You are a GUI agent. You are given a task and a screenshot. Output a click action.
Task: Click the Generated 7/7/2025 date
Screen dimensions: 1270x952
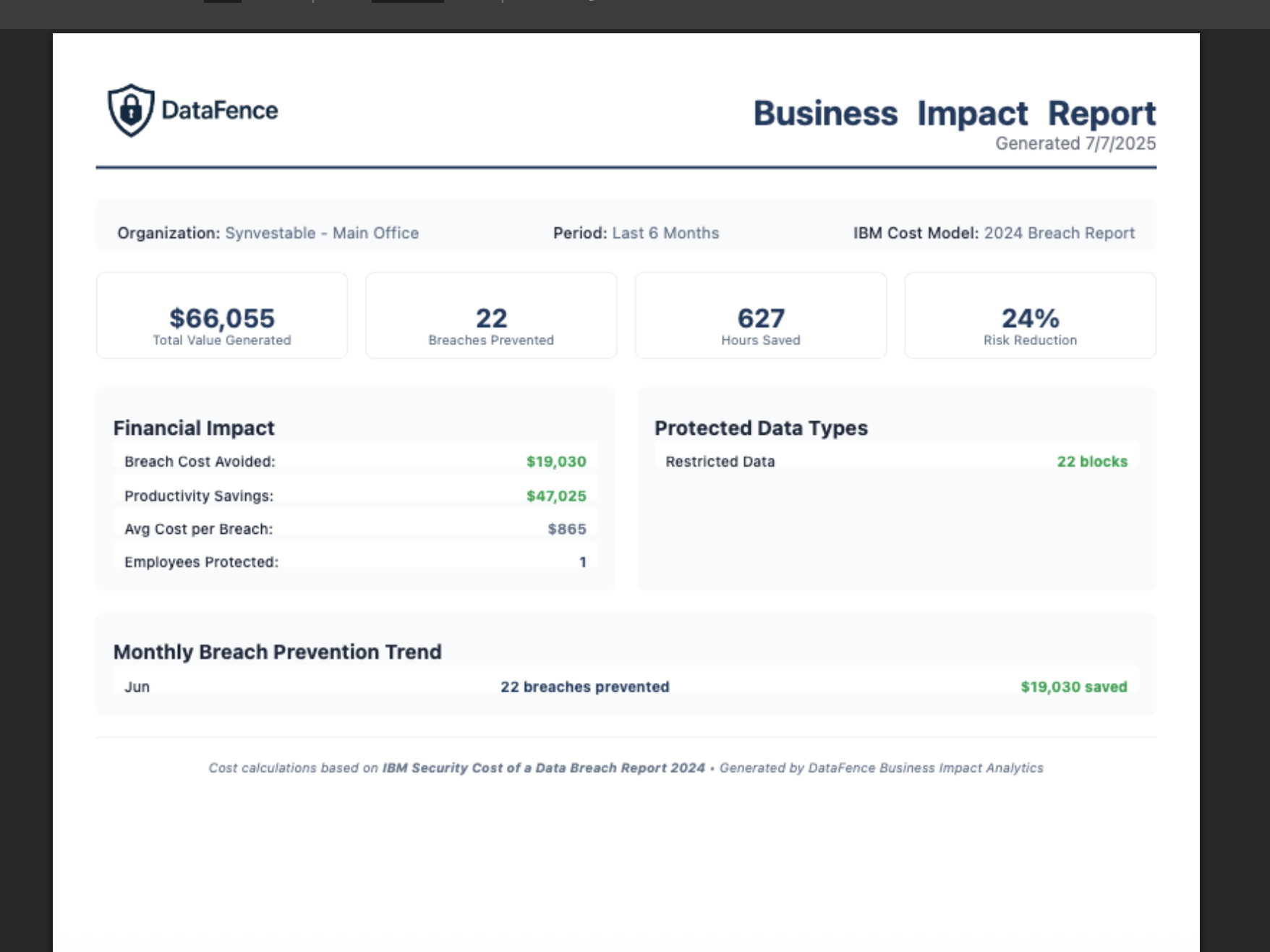[x=1075, y=143]
